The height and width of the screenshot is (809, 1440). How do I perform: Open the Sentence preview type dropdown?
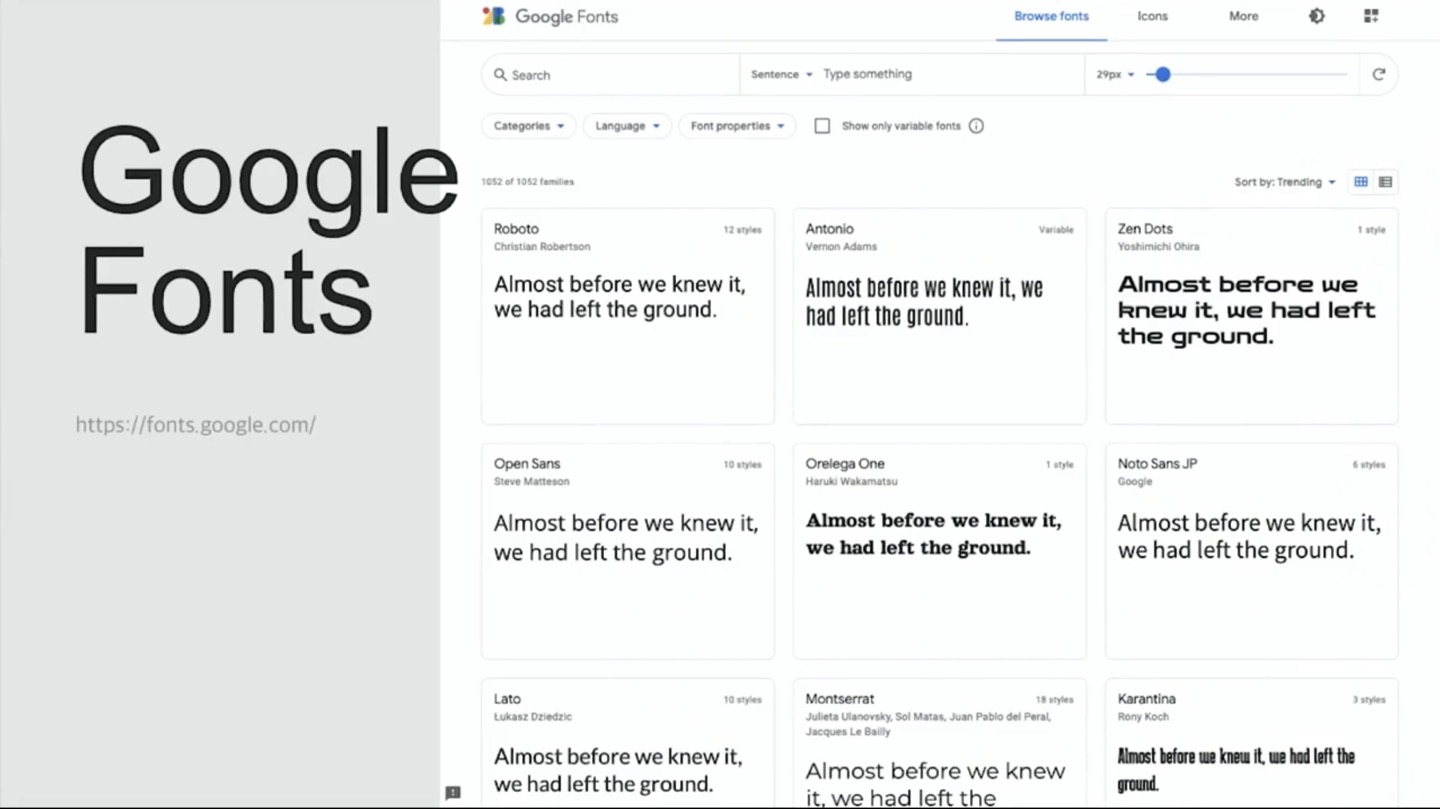pyautogui.click(x=781, y=74)
